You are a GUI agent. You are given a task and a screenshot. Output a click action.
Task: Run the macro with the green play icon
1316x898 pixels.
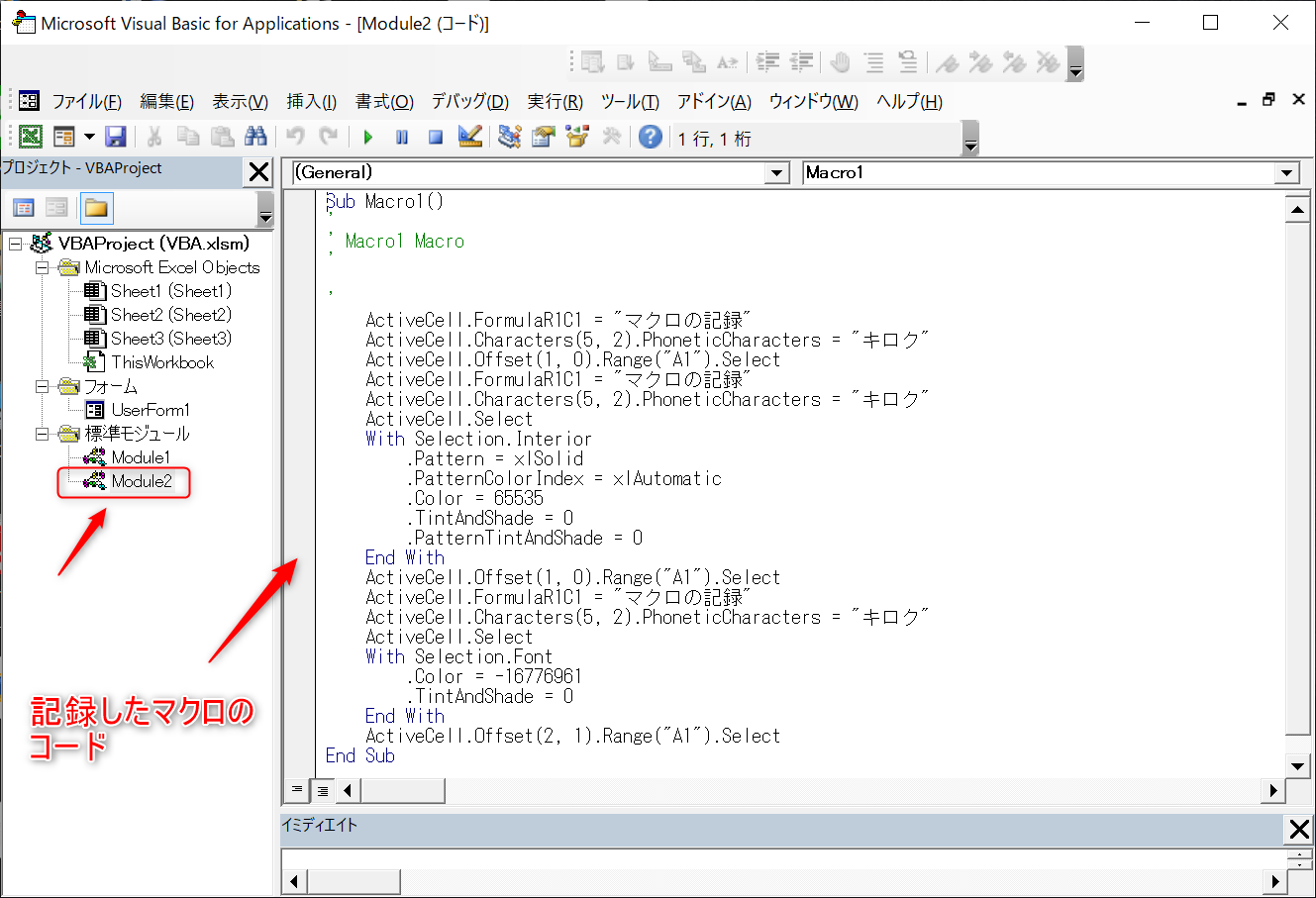[368, 137]
